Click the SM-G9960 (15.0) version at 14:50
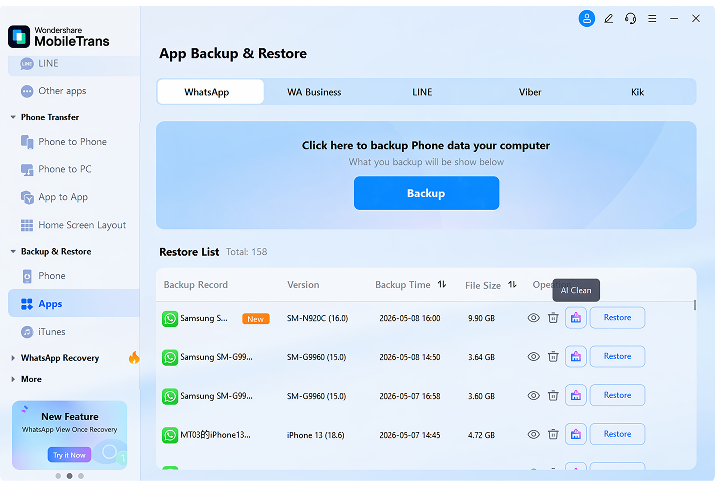This screenshot has width=715, height=486. point(316,357)
